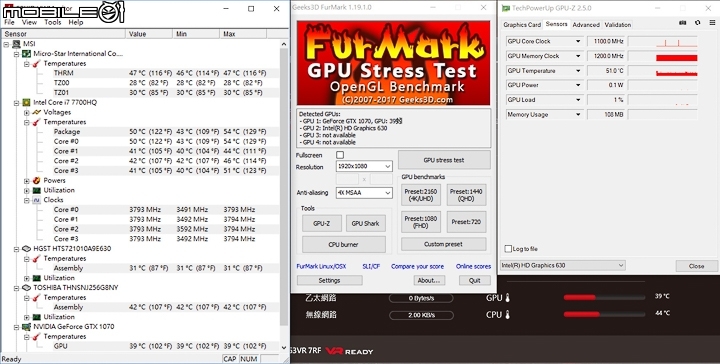Click the NVIDIA GeForce GTX 1070 card icon
720x364 pixels.
click(x=27, y=327)
